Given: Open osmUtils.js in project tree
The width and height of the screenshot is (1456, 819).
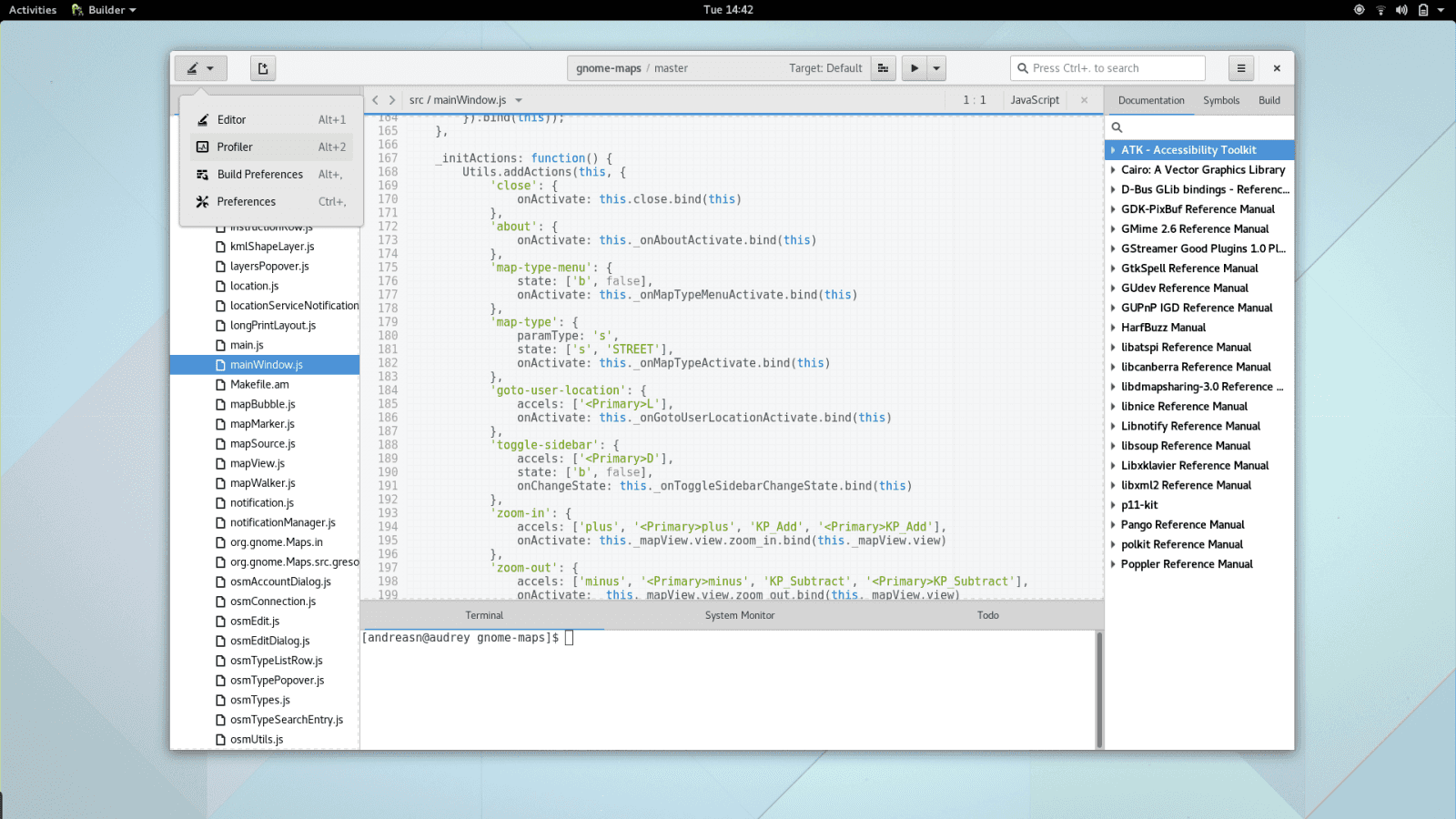Looking at the screenshot, I should 257,740.
